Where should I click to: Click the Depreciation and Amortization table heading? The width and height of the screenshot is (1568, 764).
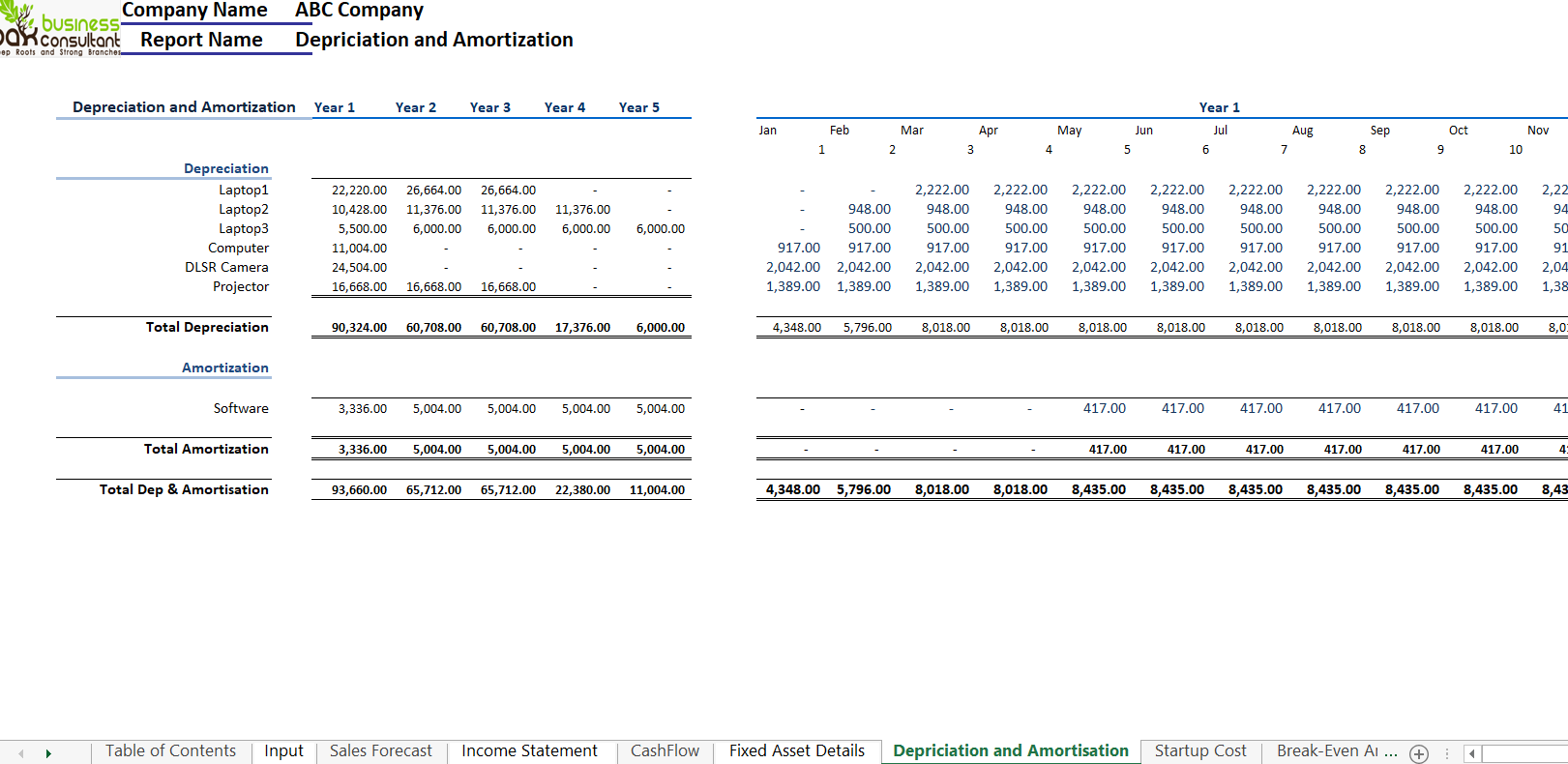coord(184,107)
